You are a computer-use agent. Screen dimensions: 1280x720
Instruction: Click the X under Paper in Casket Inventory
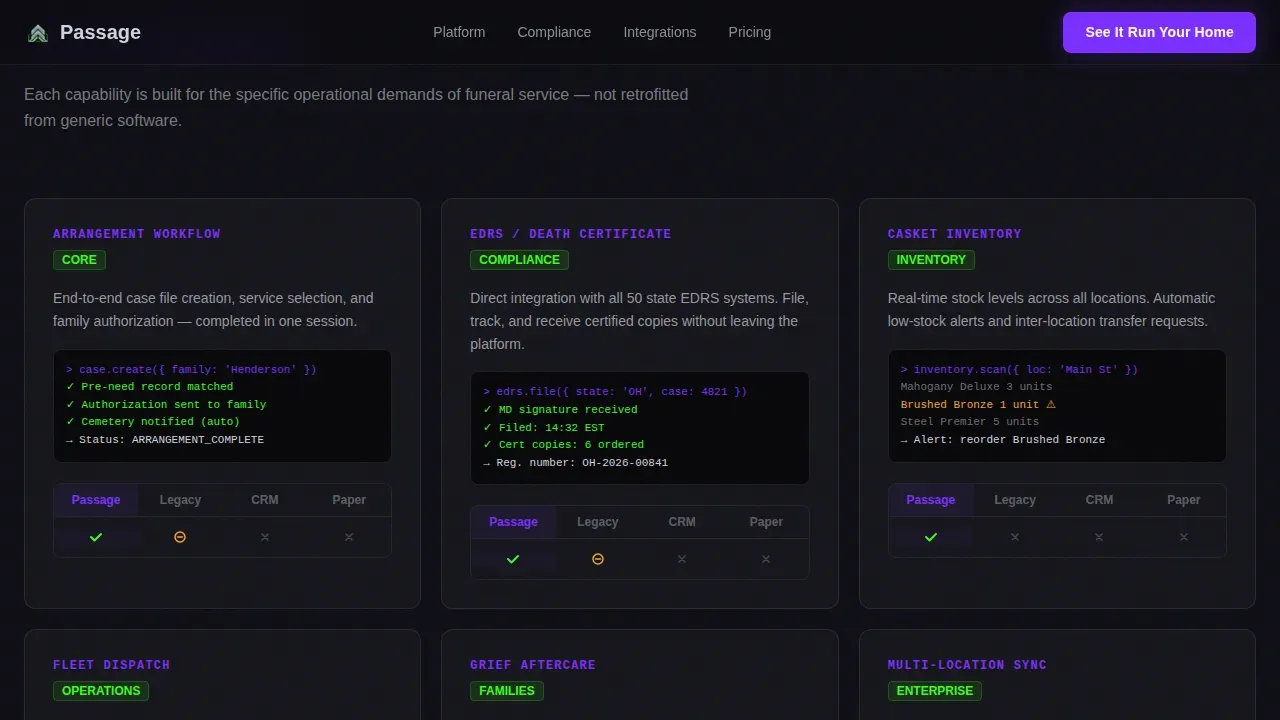click(x=1184, y=537)
